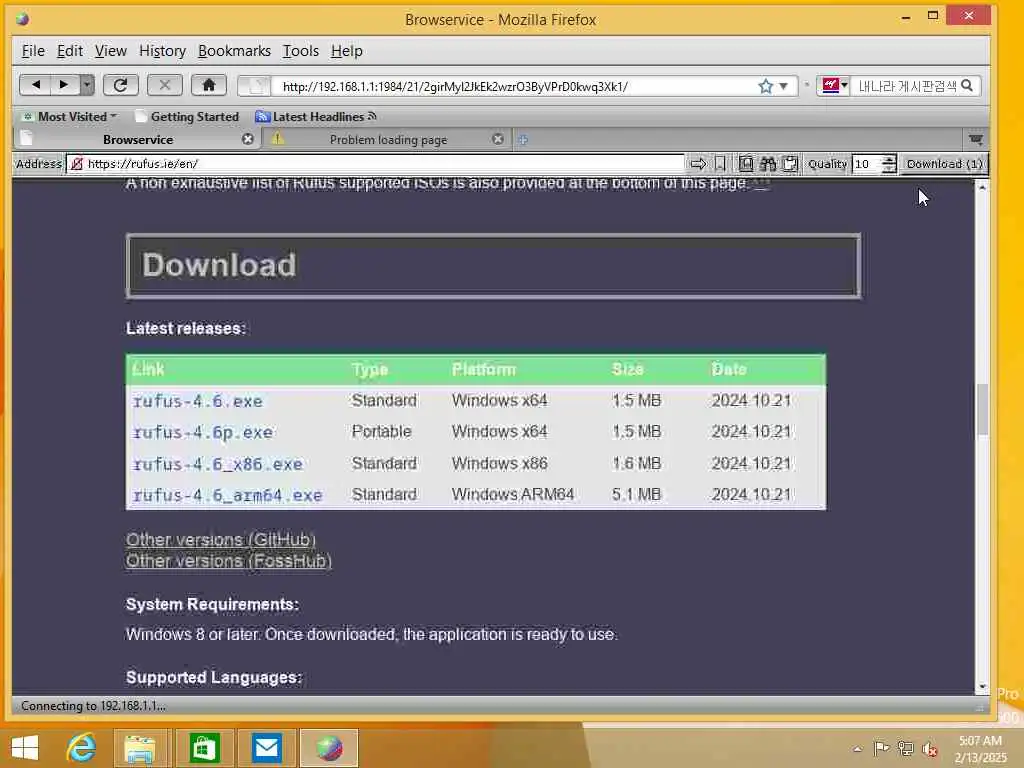Image resolution: width=1024 pixels, height=768 pixels.
Task: Click the insecure lock icon in Address bar
Action: tap(77, 163)
